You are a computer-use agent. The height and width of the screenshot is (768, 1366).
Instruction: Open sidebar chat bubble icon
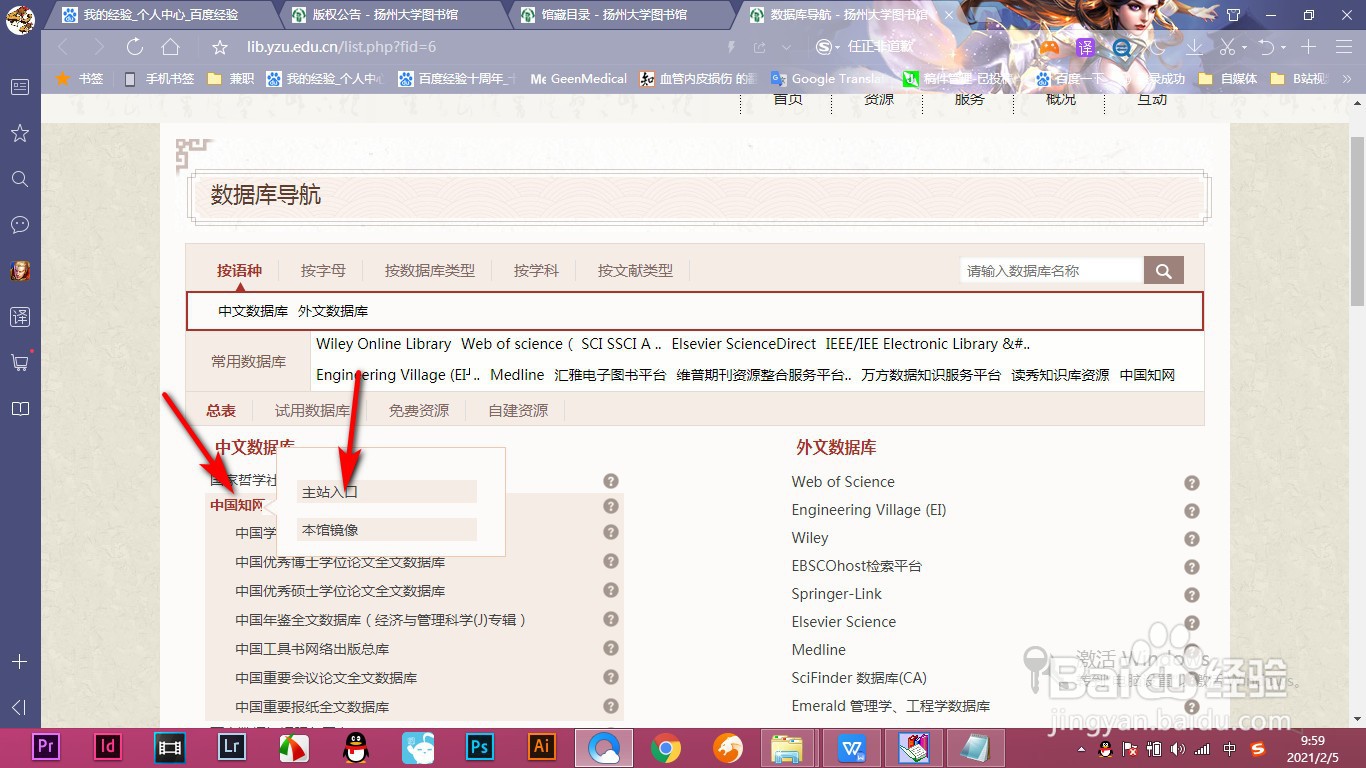coord(20,225)
